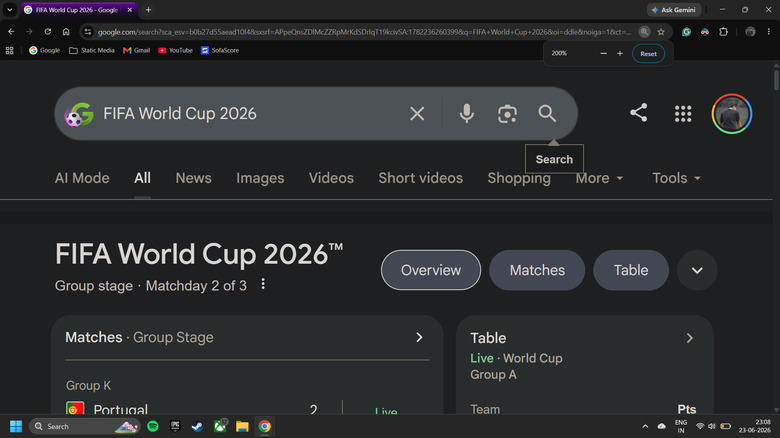Expand the More search filters dropdown
780x438 pixels.
point(599,178)
